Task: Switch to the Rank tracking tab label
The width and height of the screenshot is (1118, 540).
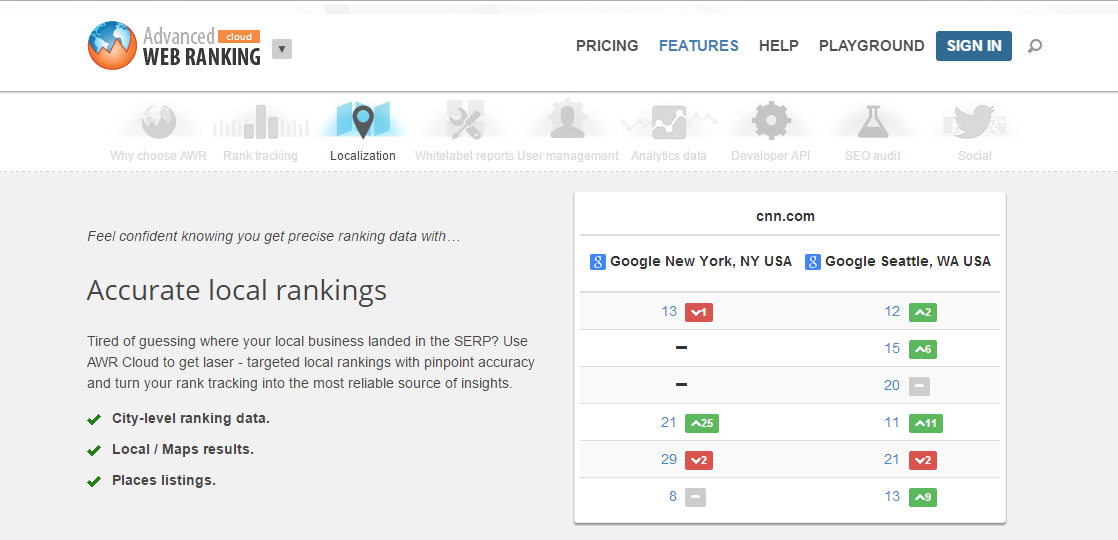Action: click(x=260, y=156)
